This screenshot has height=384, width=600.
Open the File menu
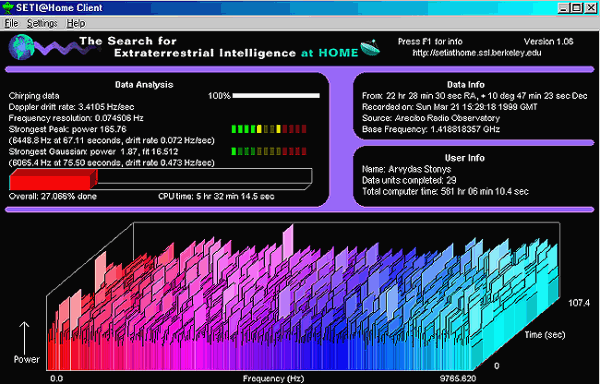[11, 23]
